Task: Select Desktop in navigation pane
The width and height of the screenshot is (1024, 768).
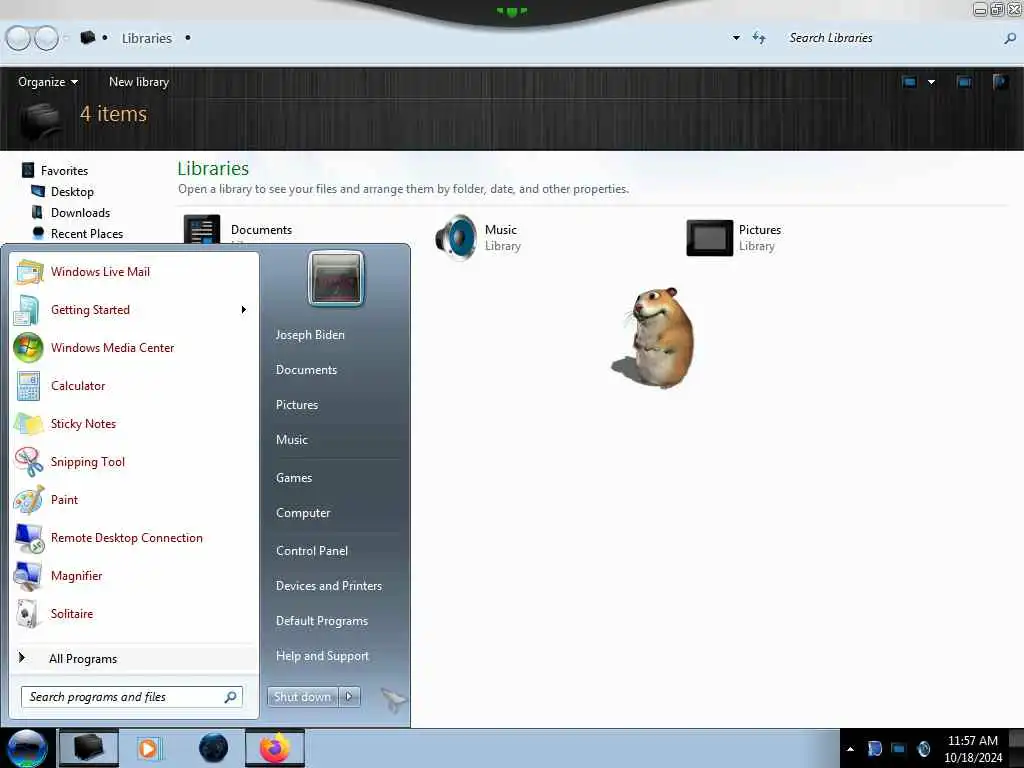Action: tap(72, 191)
